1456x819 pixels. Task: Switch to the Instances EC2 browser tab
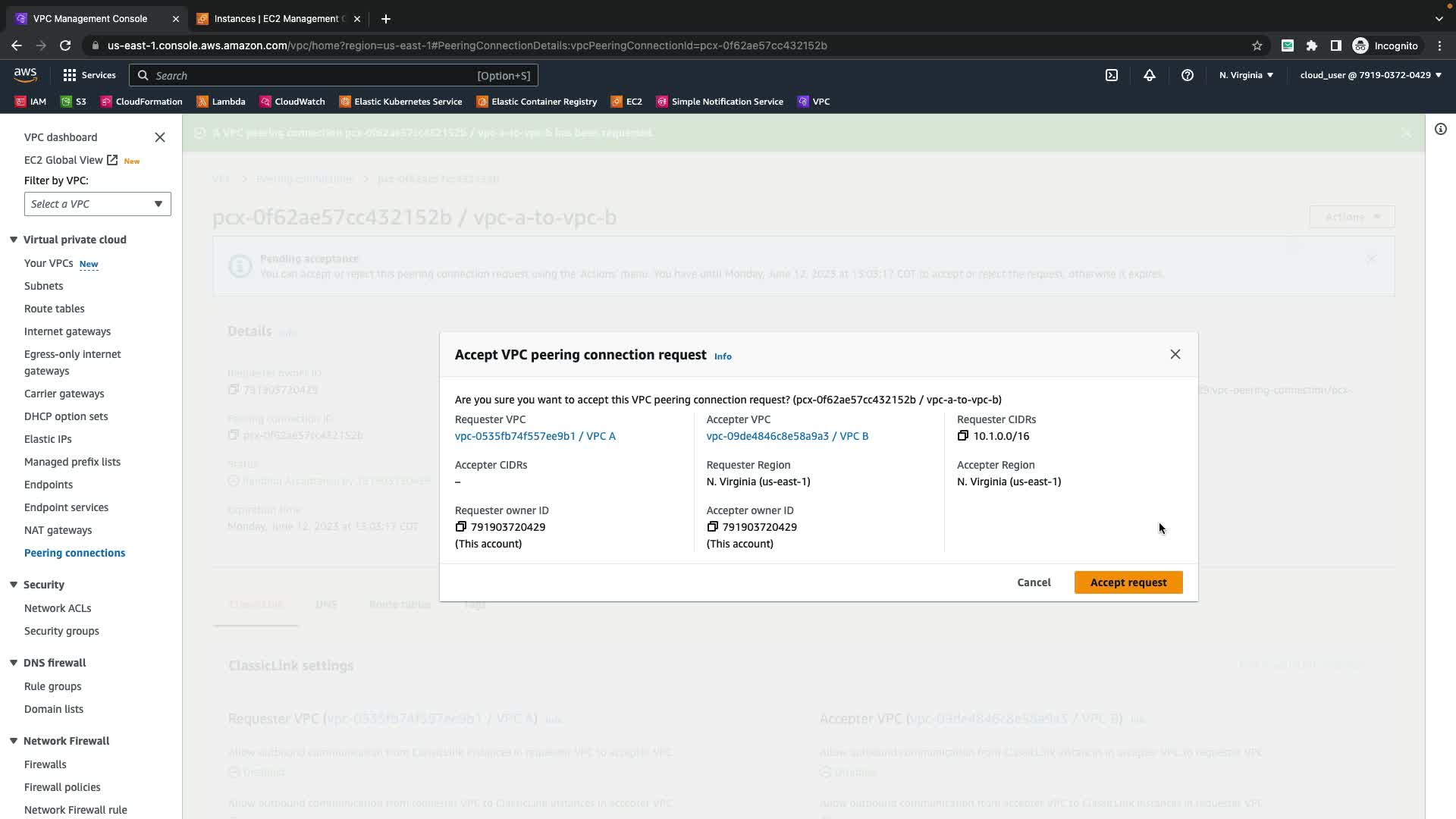[277, 19]
